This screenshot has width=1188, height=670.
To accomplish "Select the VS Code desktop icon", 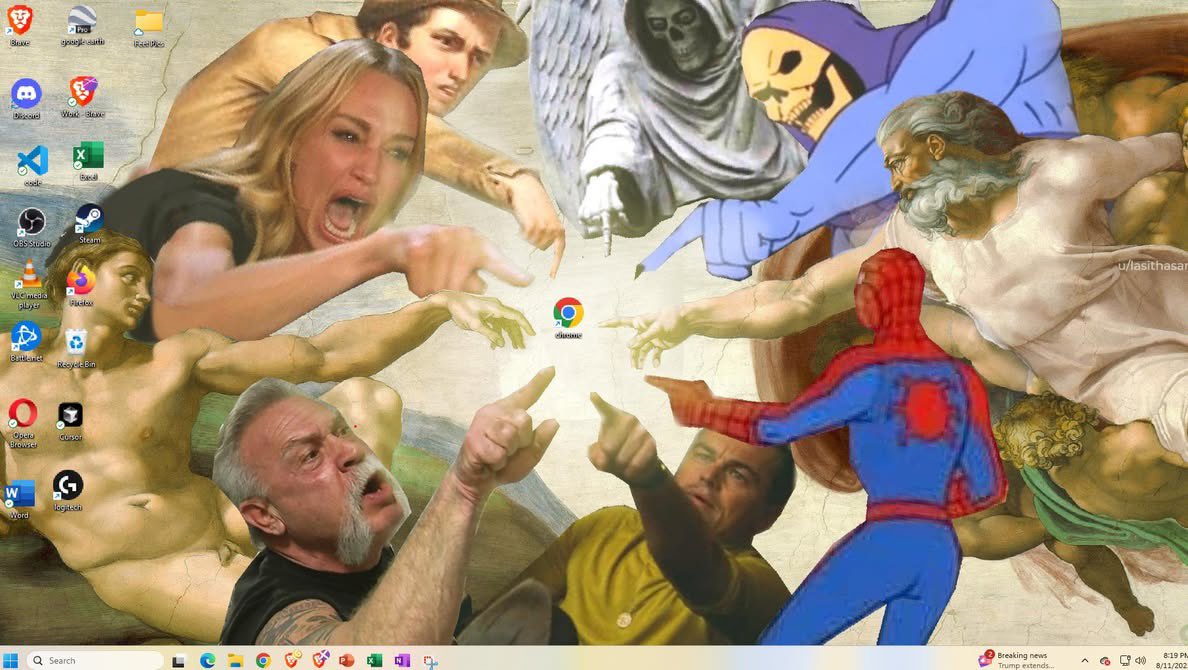I will click(x=33, y=166).
